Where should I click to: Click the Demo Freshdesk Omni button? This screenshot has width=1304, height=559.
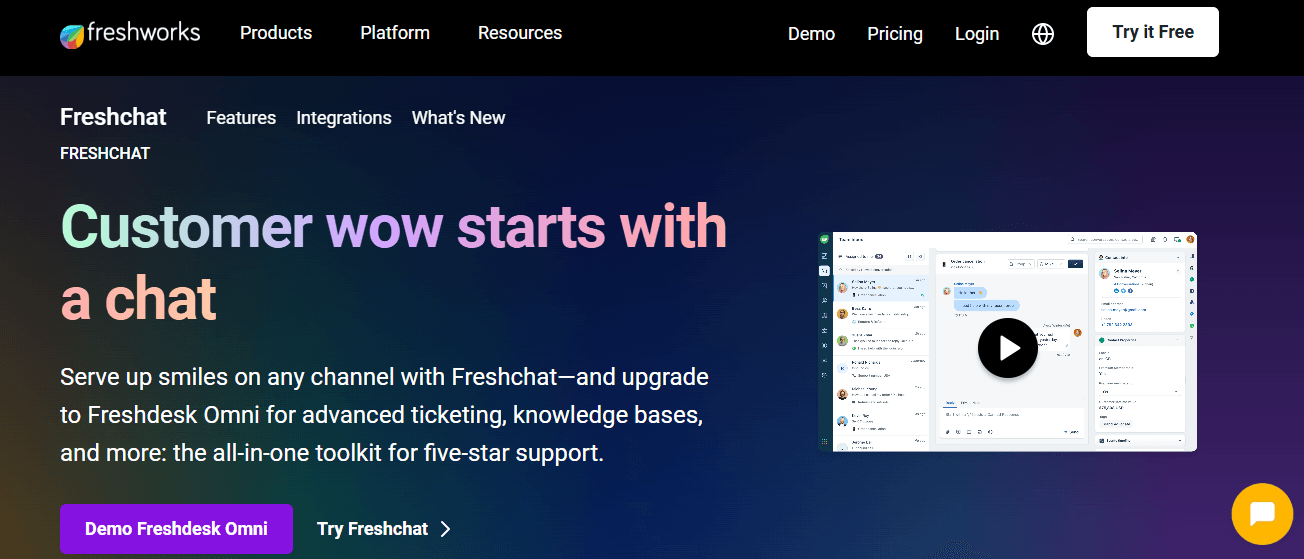pos(176,529)
